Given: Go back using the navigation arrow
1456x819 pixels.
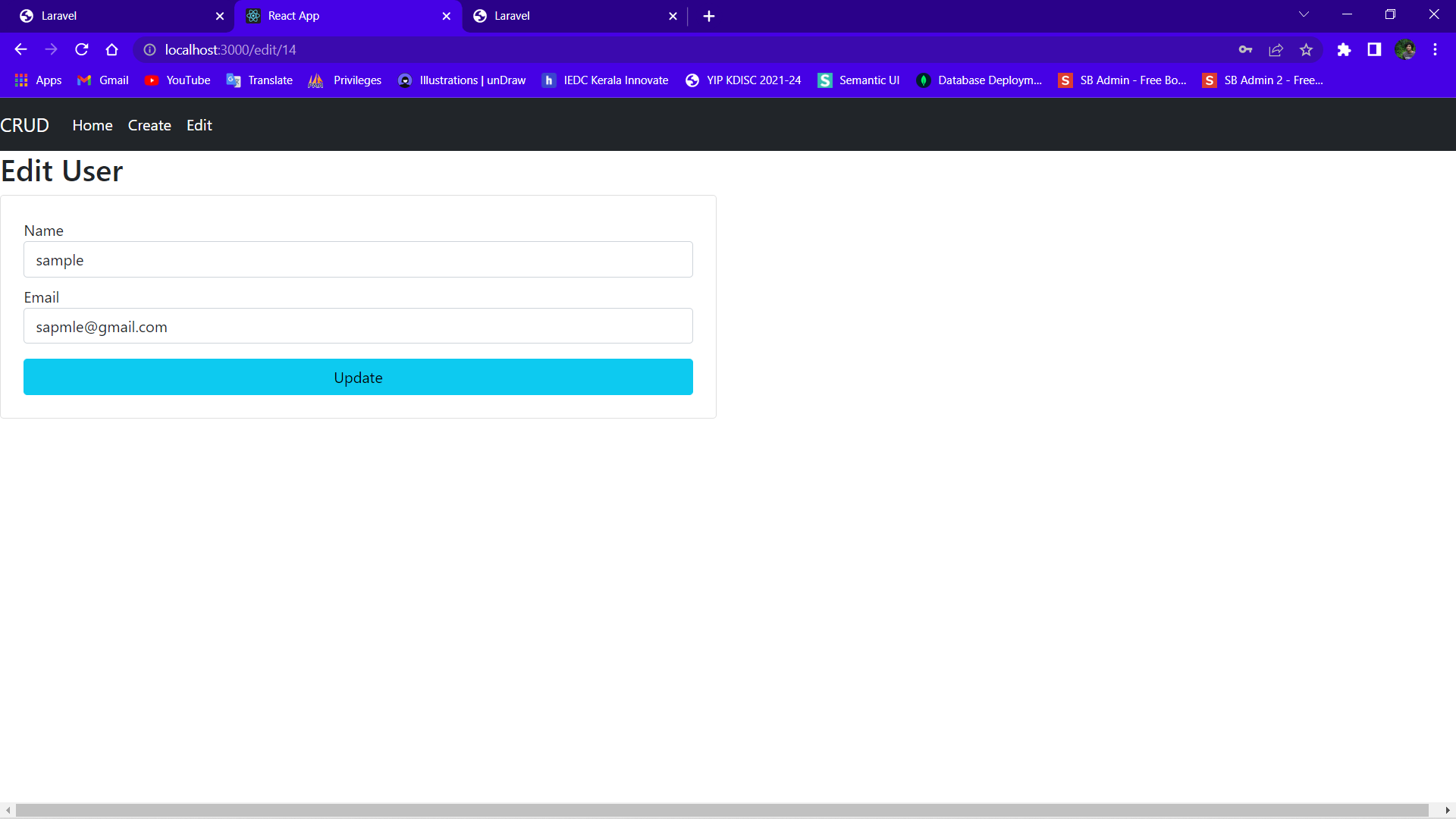Looking at the screenshot, I should (20, 49).
